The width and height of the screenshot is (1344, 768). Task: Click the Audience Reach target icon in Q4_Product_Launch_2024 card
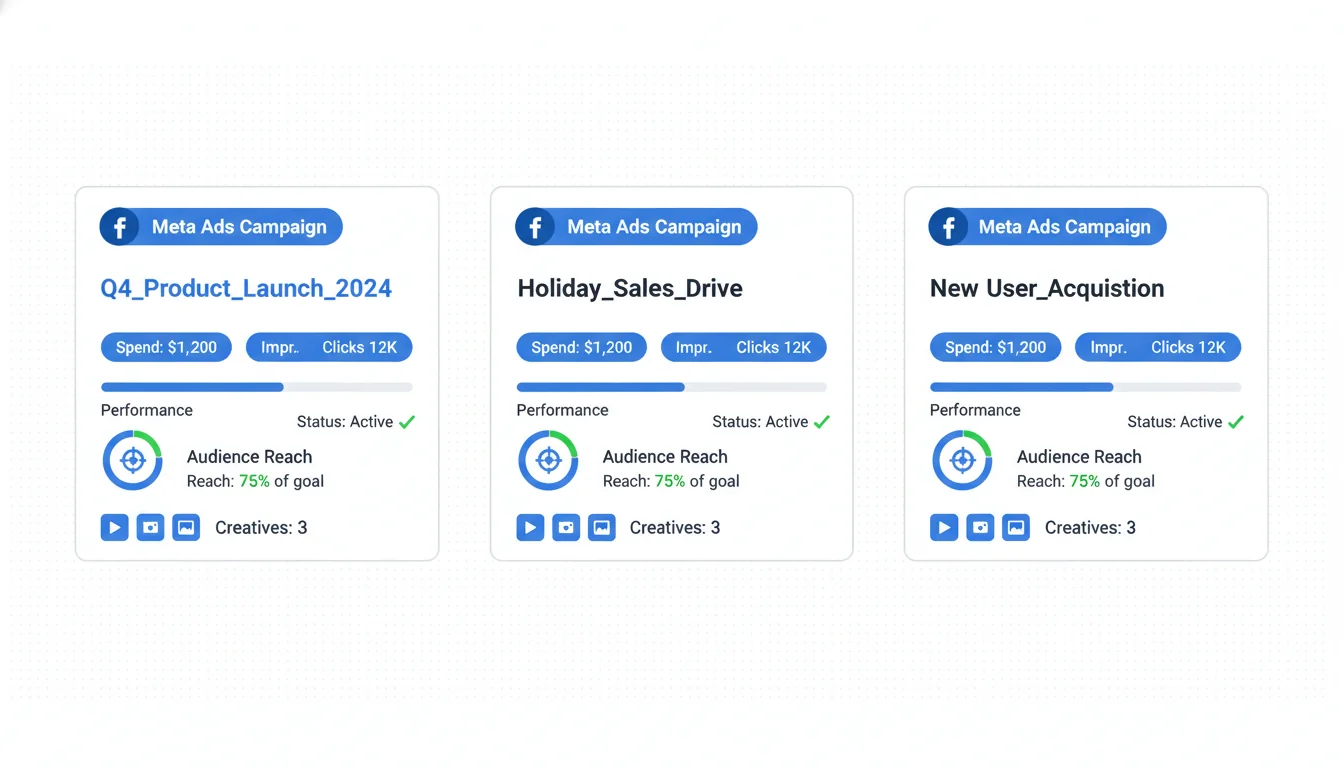(x=133, y=460)
